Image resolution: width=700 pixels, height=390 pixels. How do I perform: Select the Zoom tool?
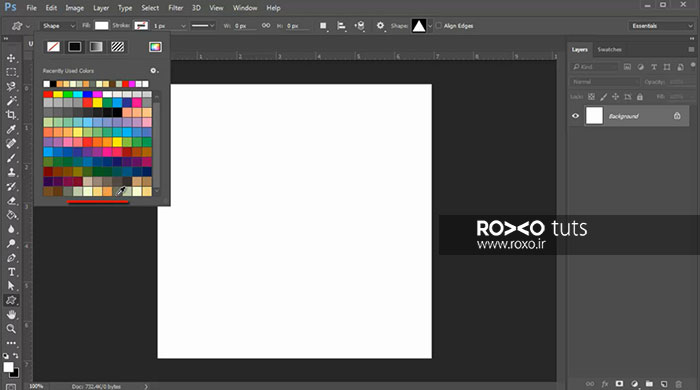(11, 329)
